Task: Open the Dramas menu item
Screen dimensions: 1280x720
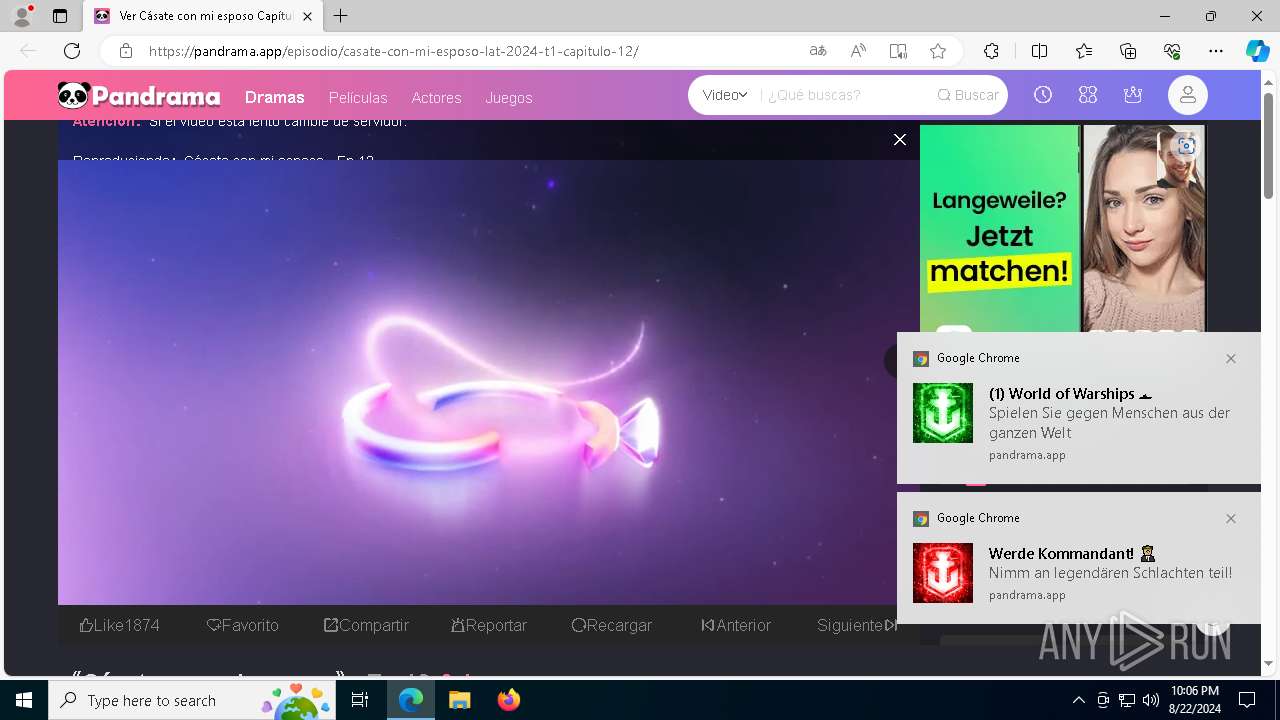Action: [x=274, y=97]
